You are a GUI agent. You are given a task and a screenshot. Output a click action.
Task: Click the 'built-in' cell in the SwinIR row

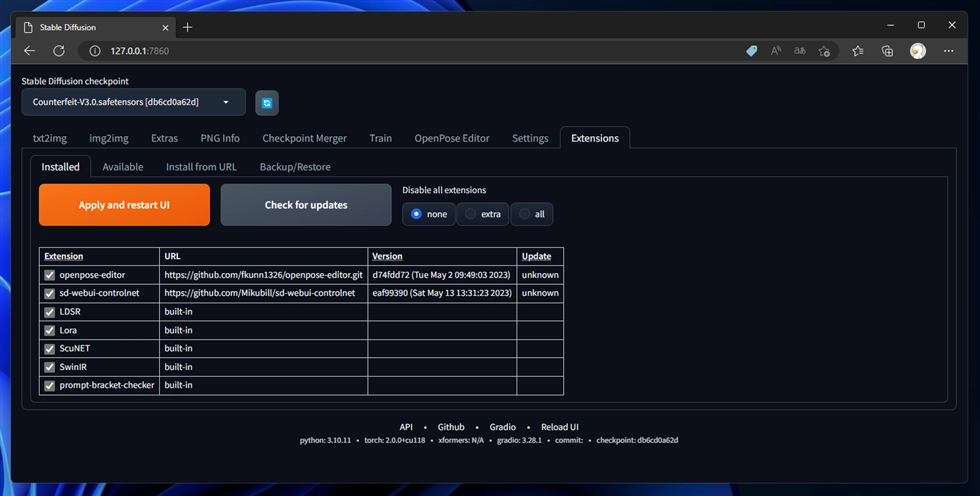click(x=263, y=367)
